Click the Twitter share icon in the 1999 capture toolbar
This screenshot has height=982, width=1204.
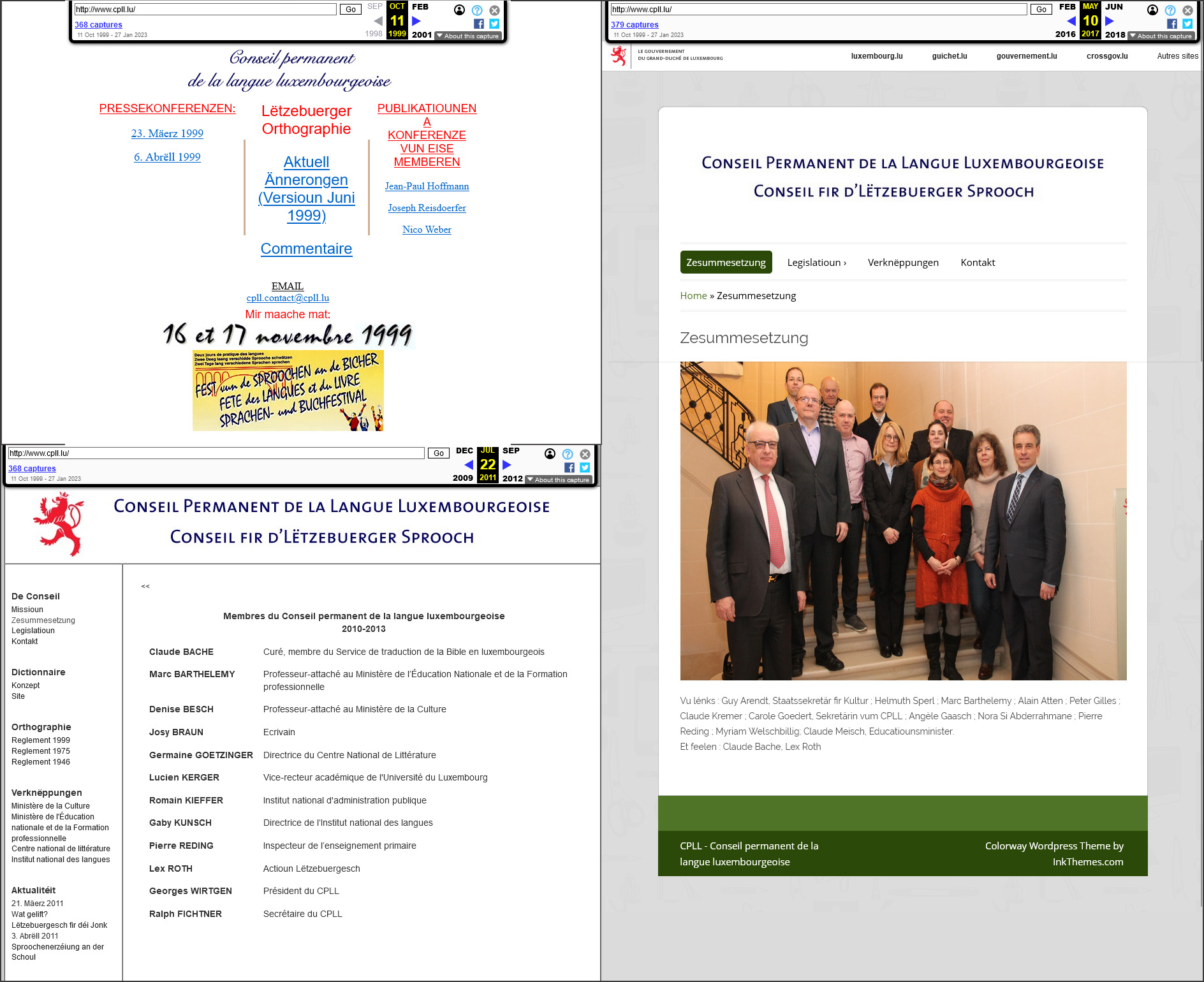(494, 24)
